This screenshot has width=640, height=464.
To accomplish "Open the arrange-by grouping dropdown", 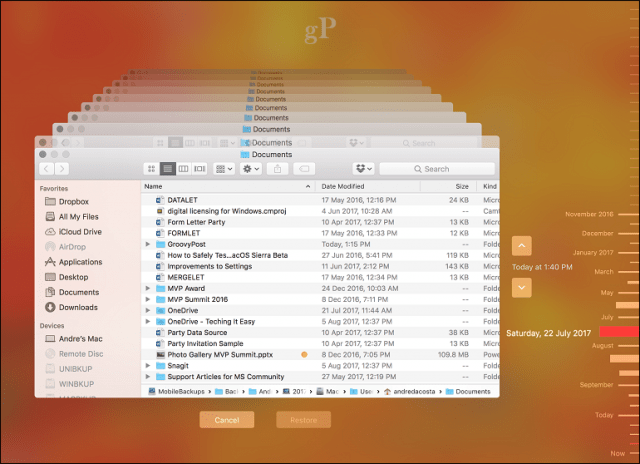I will (224, 169).
